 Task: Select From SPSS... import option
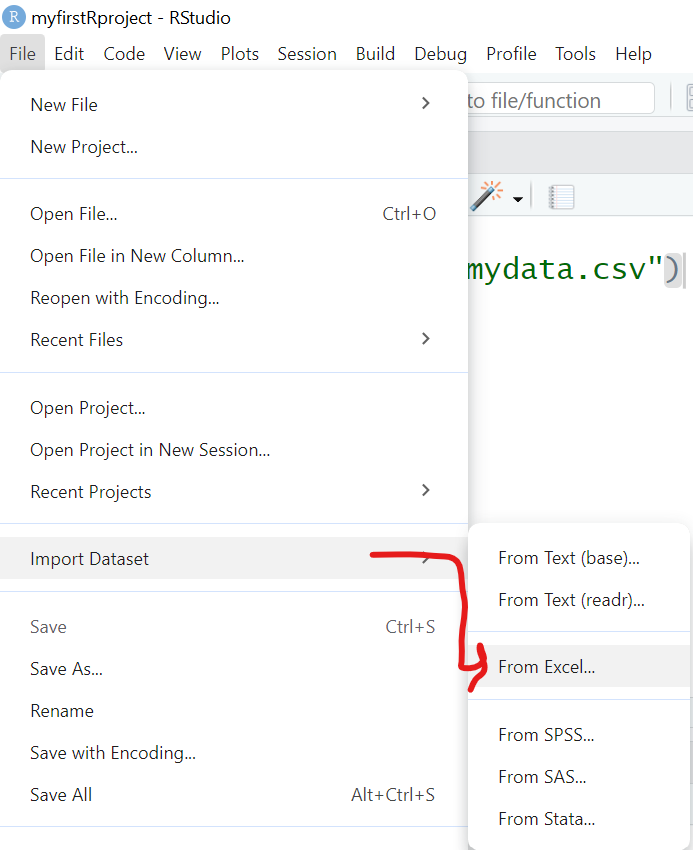tap(579, 735)
